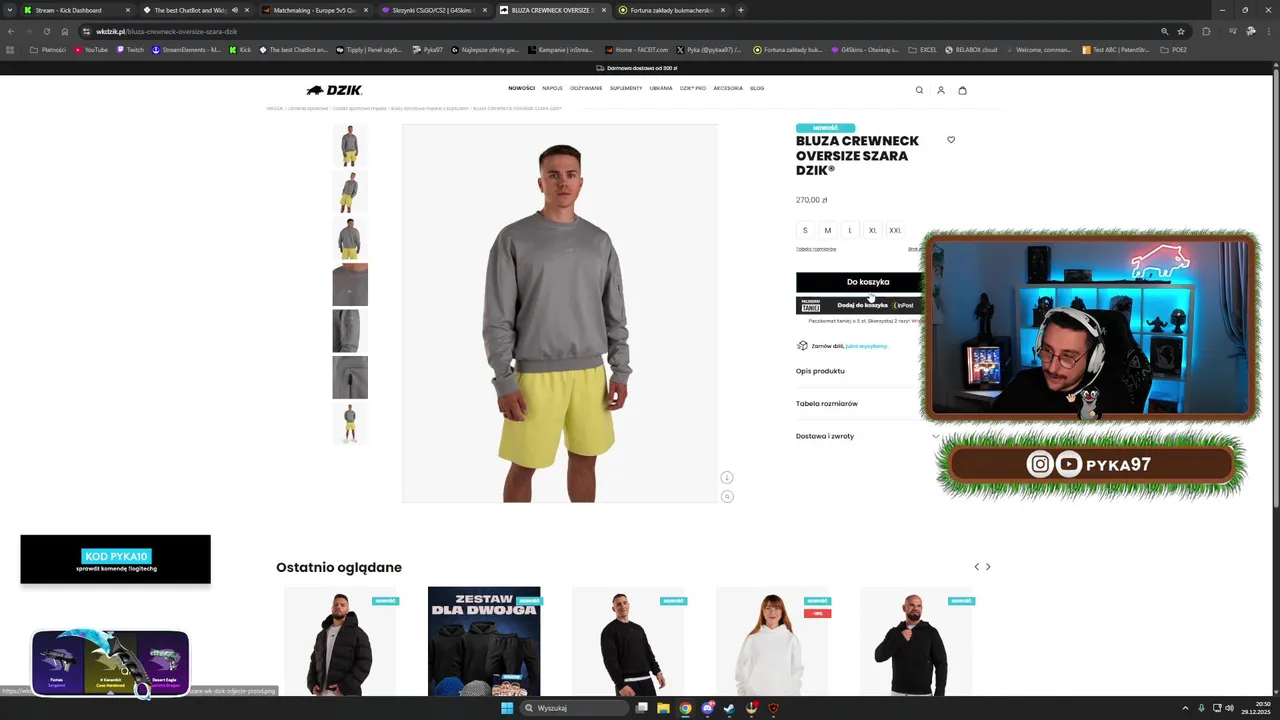Open Twitch bookmark
The width and height of the screenshot is (1280, 720).
tap(130, 49)
